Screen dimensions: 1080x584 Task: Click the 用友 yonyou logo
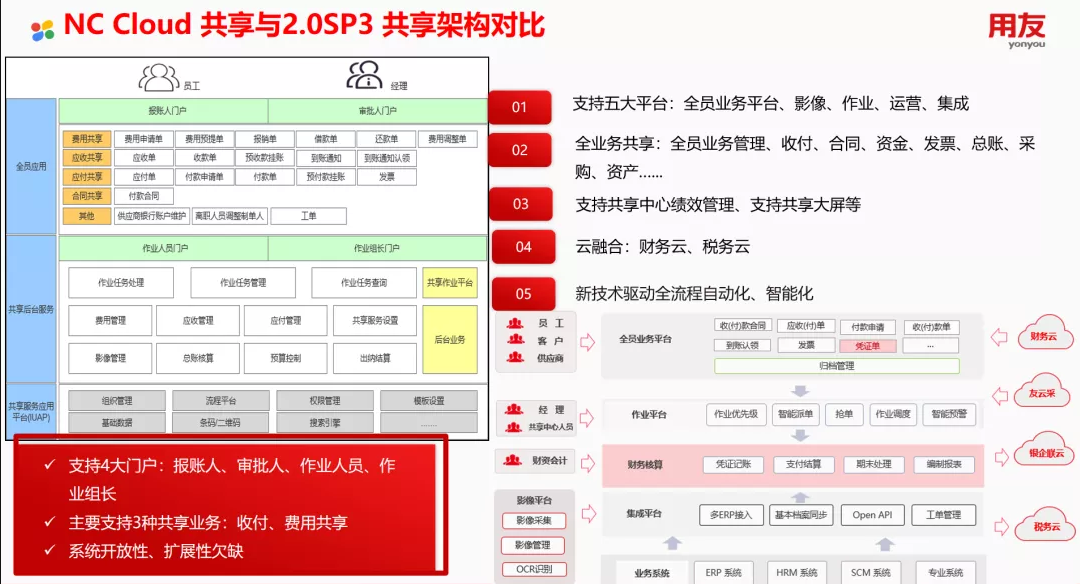pyautogui.click(x=1017, y=31)
